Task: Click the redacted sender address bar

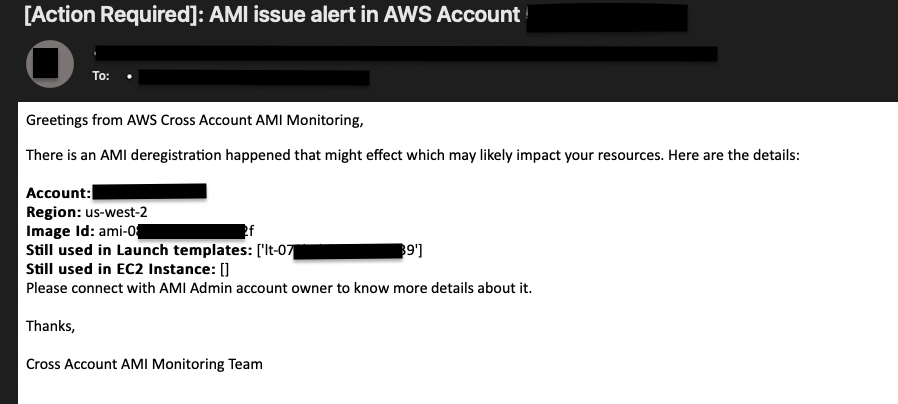Action: (x=406, y=54)
